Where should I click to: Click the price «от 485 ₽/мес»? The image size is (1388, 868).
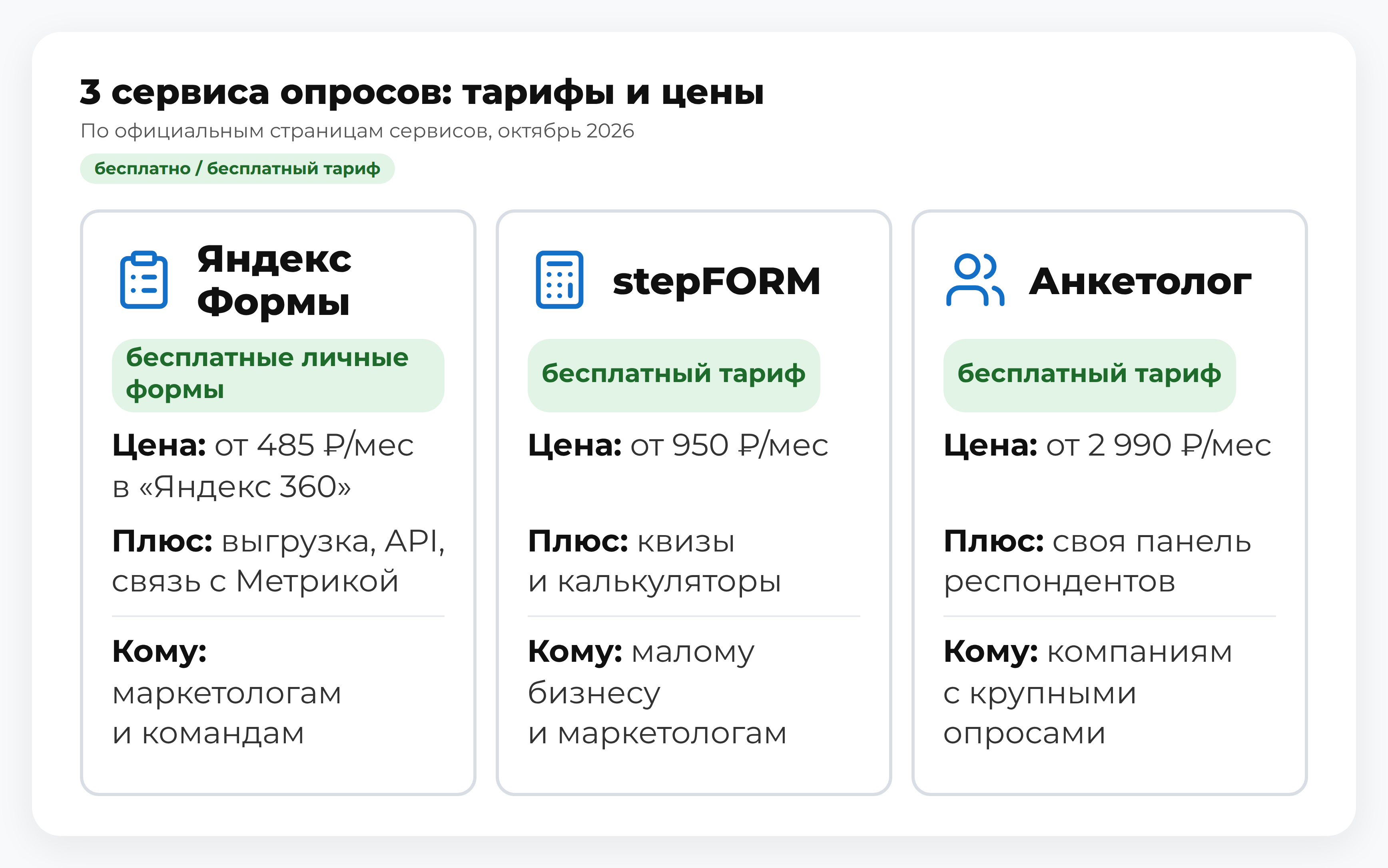[x=314, y=445]
